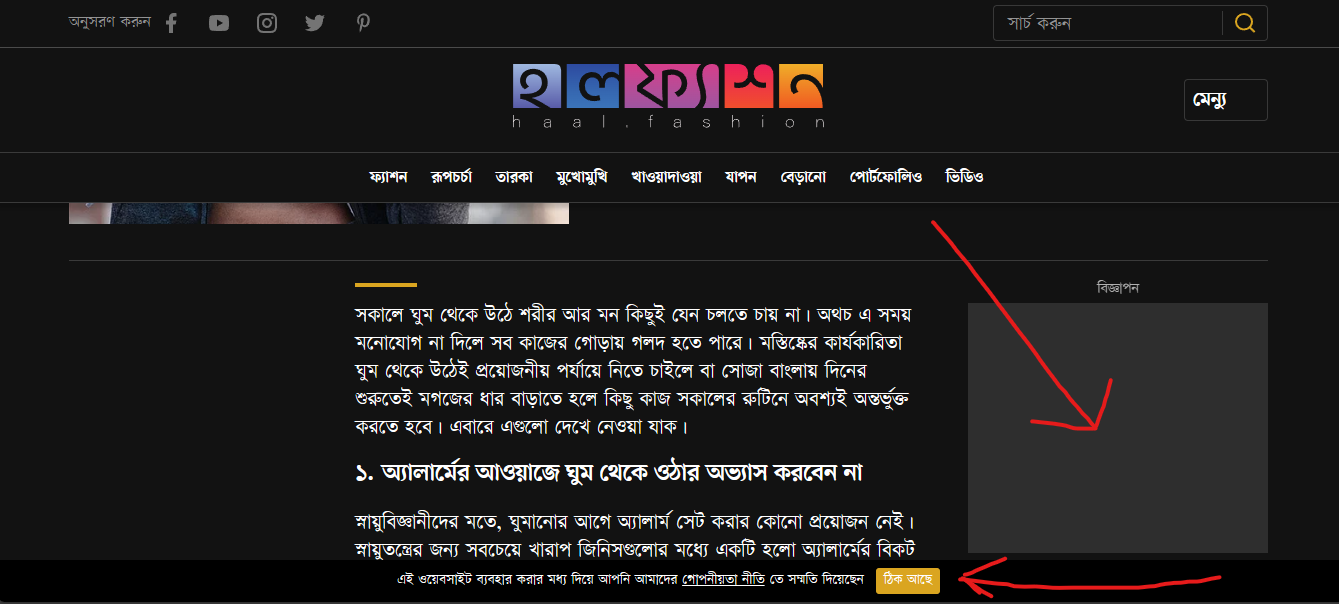
Task: Click the yellow search magnifier icon
Action: click(x=1245, y=23)
